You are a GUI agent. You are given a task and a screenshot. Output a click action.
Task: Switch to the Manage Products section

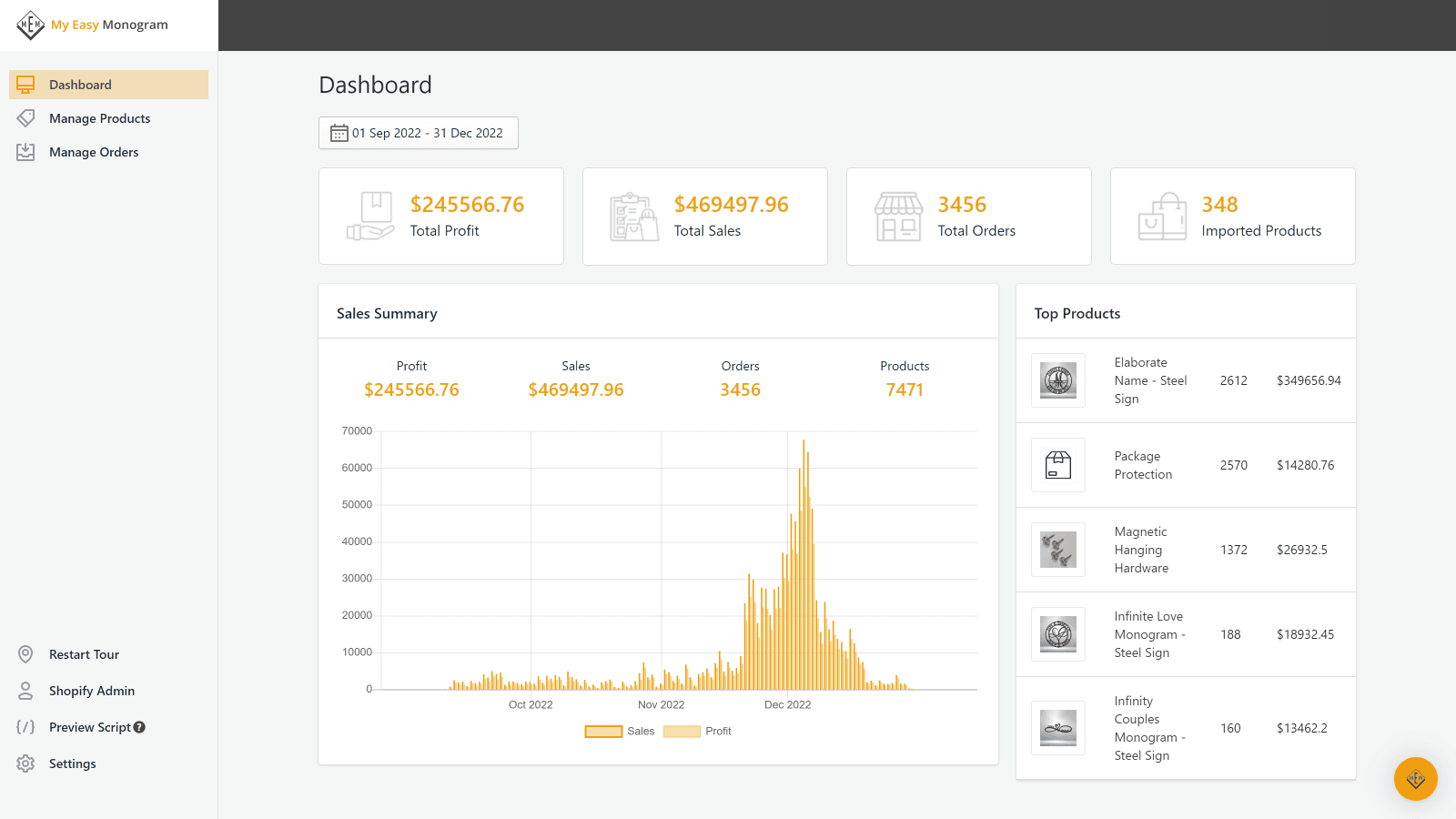100,117
